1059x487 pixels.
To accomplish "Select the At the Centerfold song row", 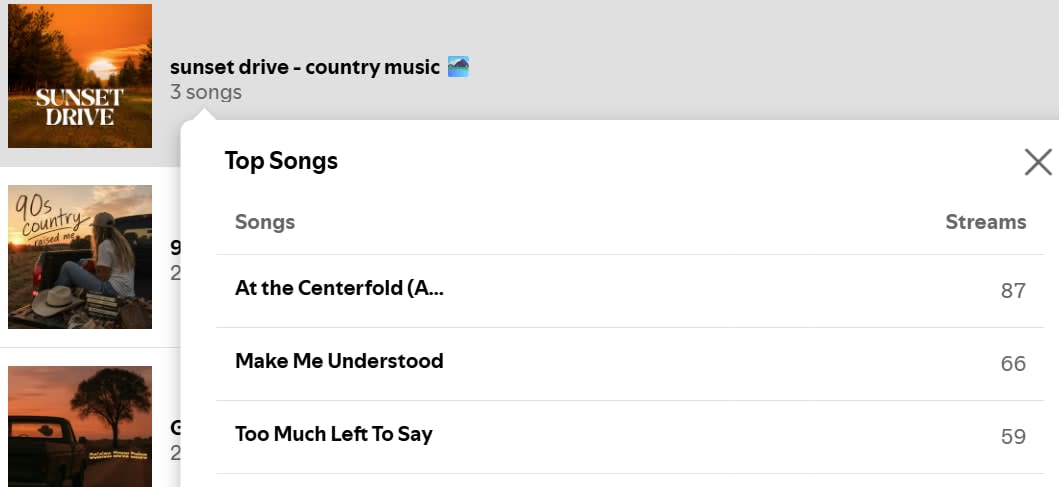I will pyautogui.click(x=630, y=291).
